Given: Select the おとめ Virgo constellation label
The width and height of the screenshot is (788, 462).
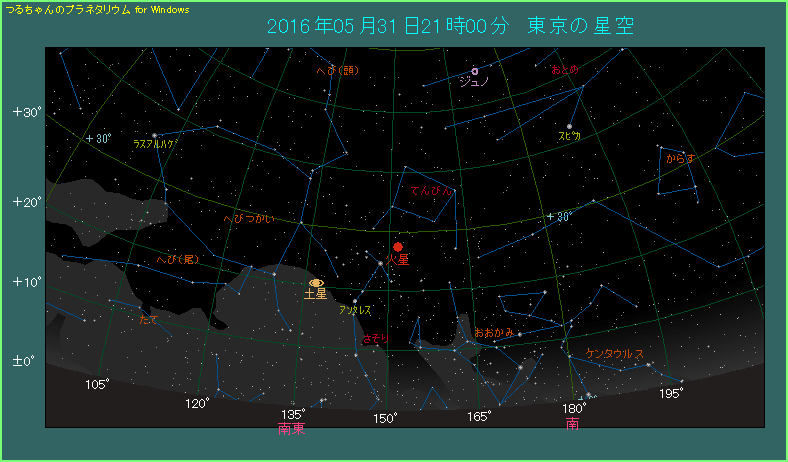Looking at the screenshot, I should [x=565, y=70].
